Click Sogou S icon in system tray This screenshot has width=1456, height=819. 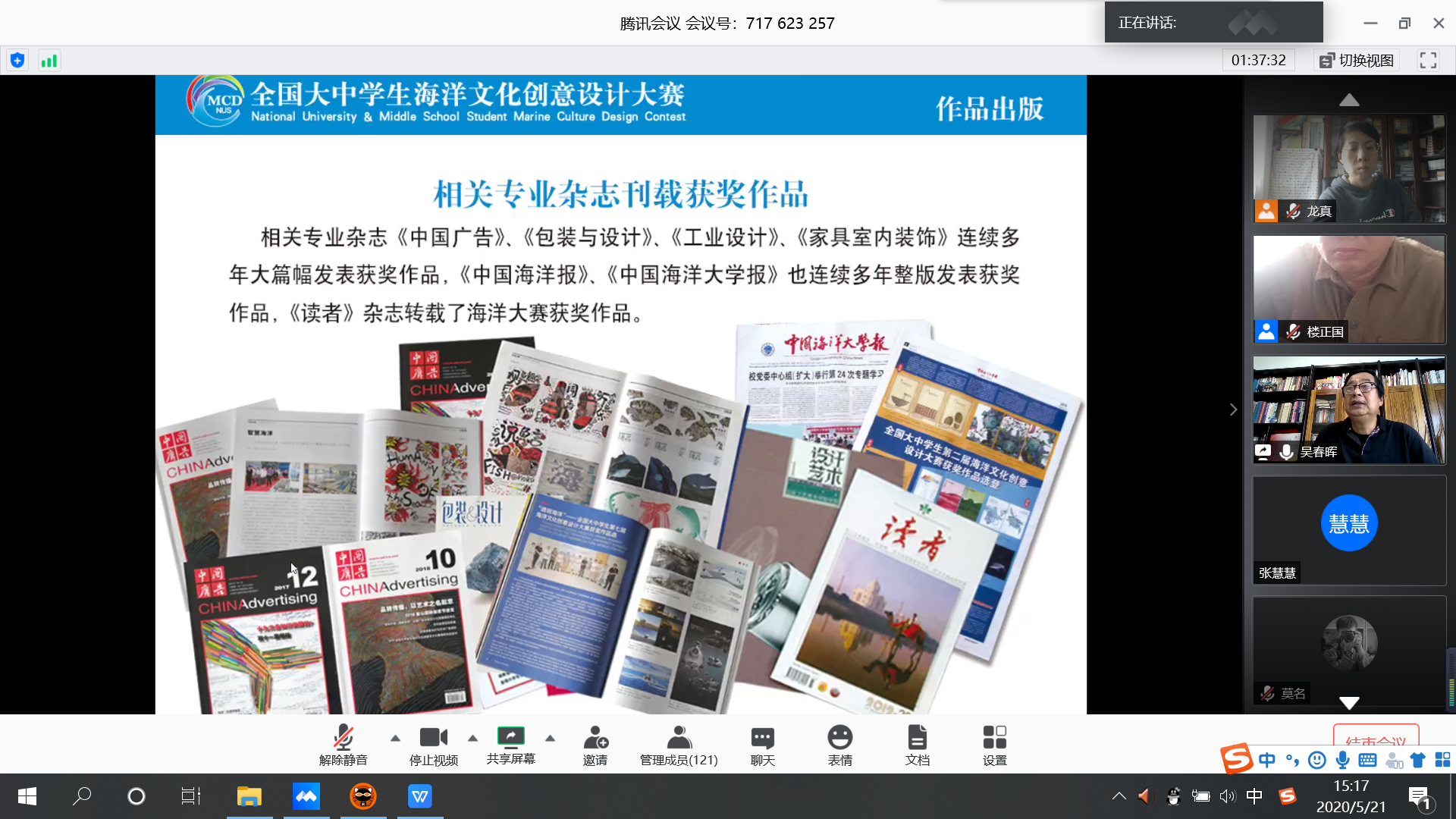click(x=1287, y=796)
